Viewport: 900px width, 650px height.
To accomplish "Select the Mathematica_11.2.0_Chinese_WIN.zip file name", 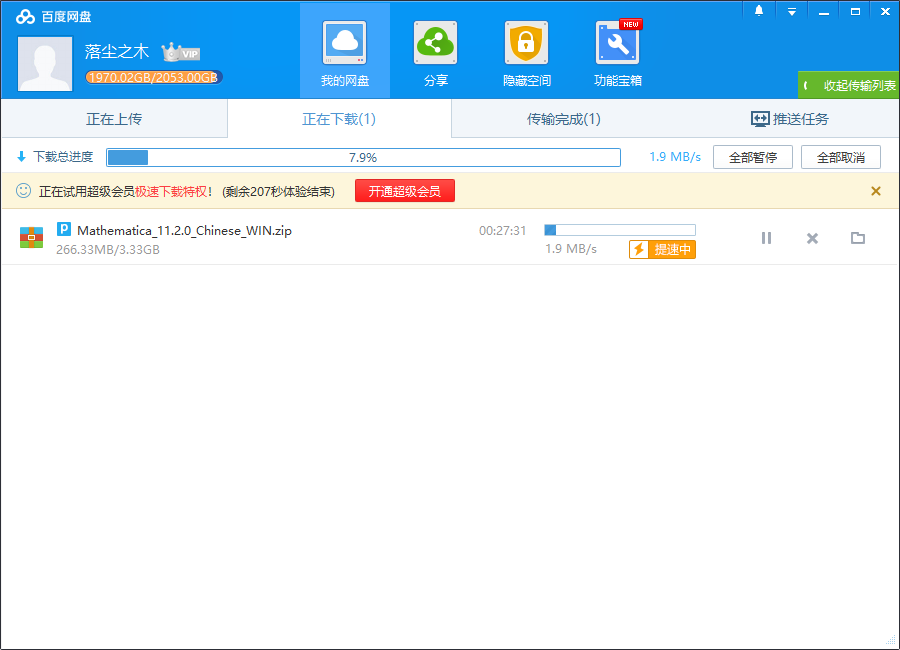I will 184,231.
